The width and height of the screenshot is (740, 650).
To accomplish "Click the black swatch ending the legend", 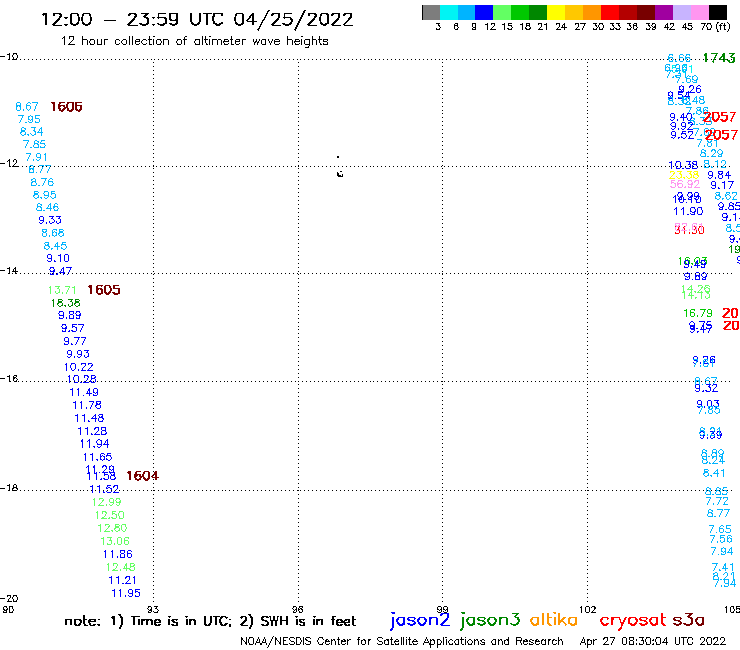I will (718, 12).
